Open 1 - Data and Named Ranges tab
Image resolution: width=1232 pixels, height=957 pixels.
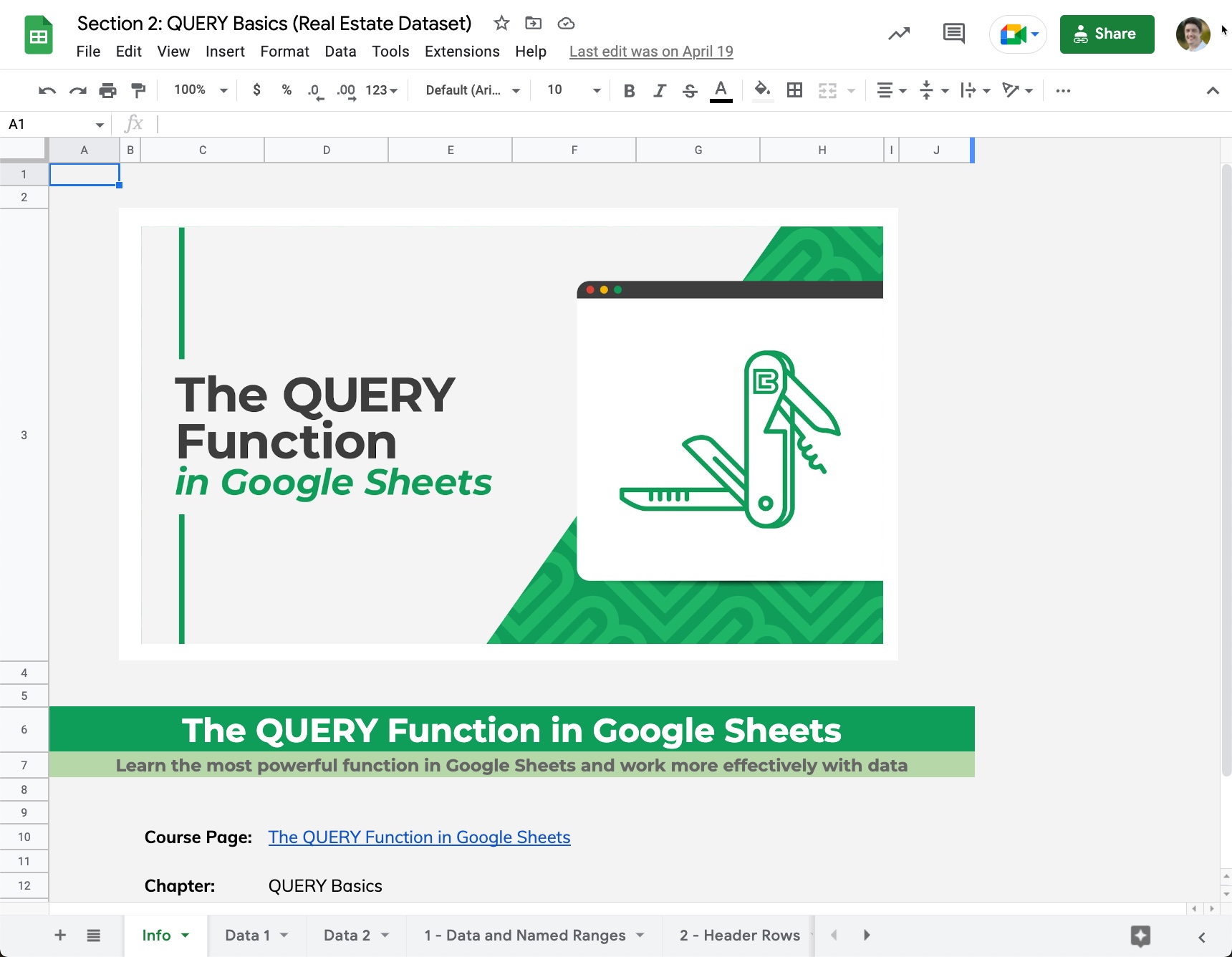pos(525,936)
